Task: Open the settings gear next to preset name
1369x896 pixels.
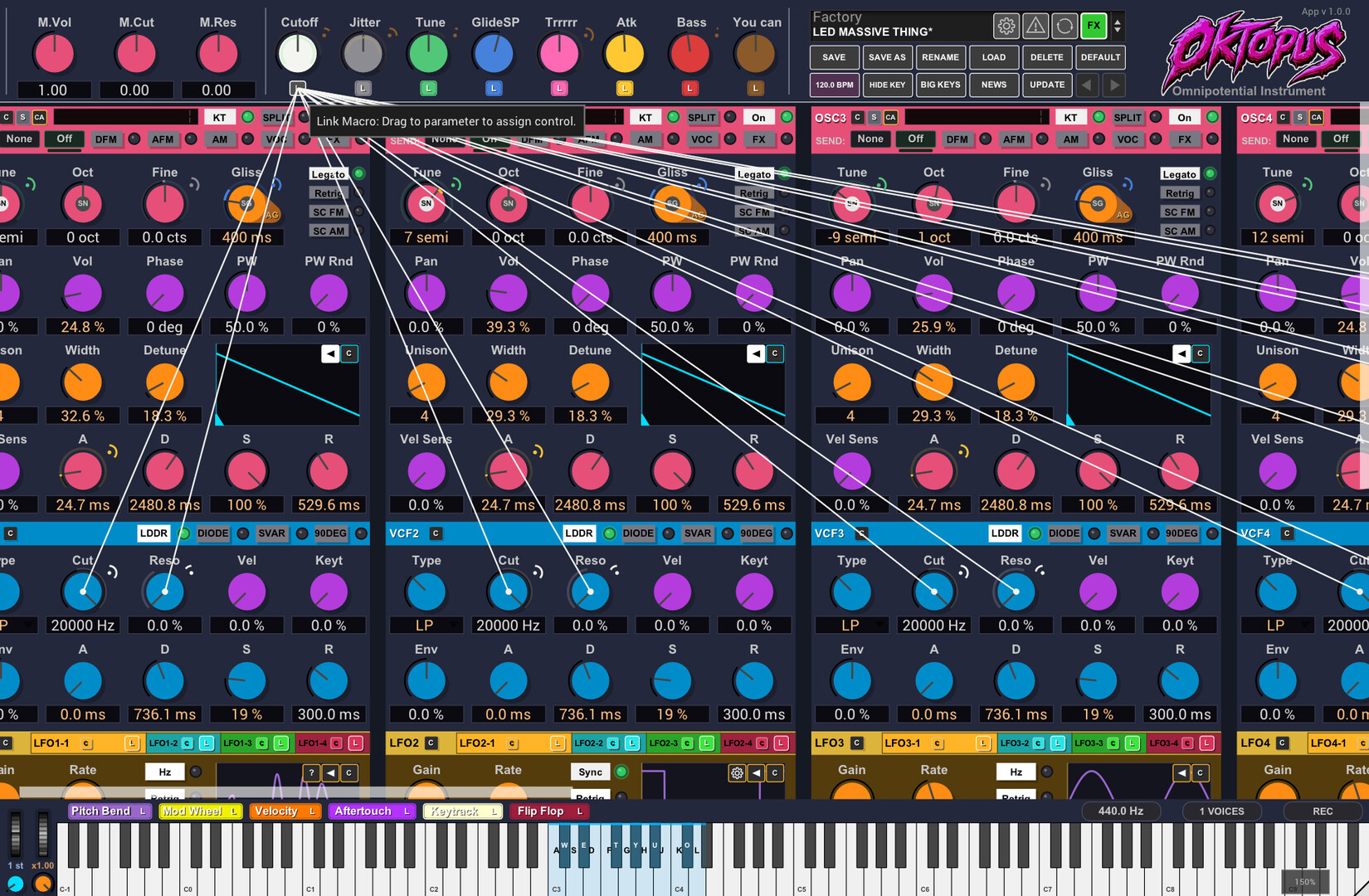Action: (1006, 27)
